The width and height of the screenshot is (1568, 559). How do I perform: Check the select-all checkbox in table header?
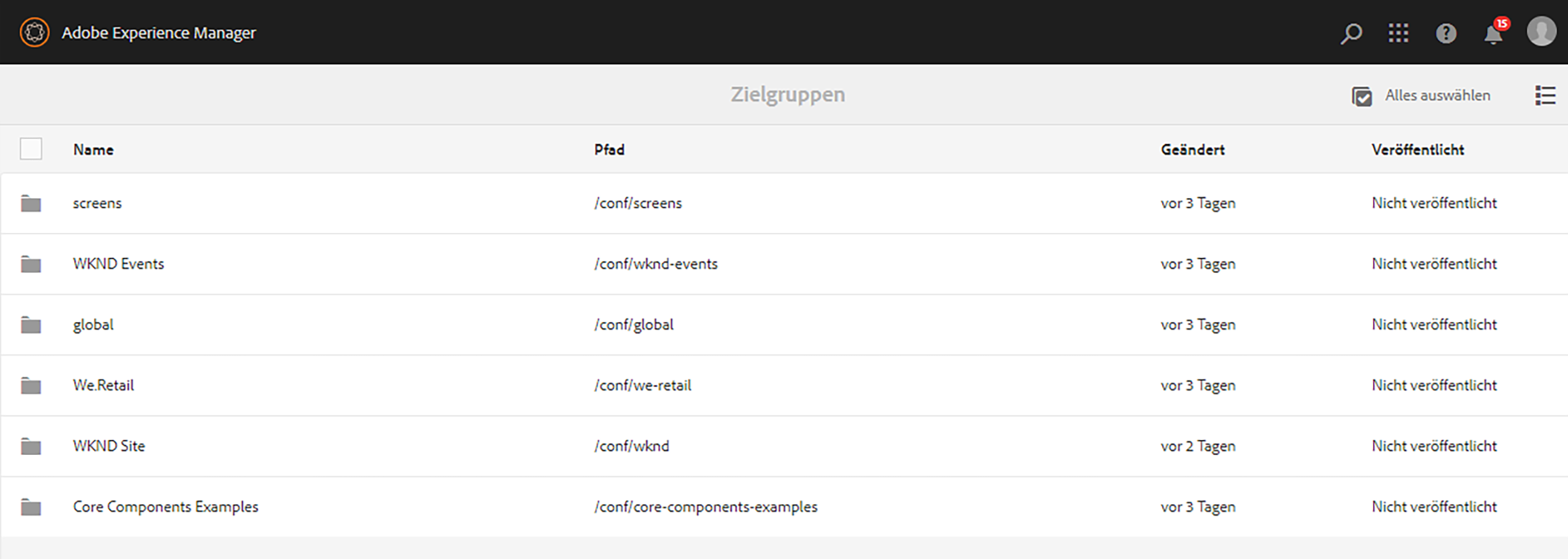point(31,149)
